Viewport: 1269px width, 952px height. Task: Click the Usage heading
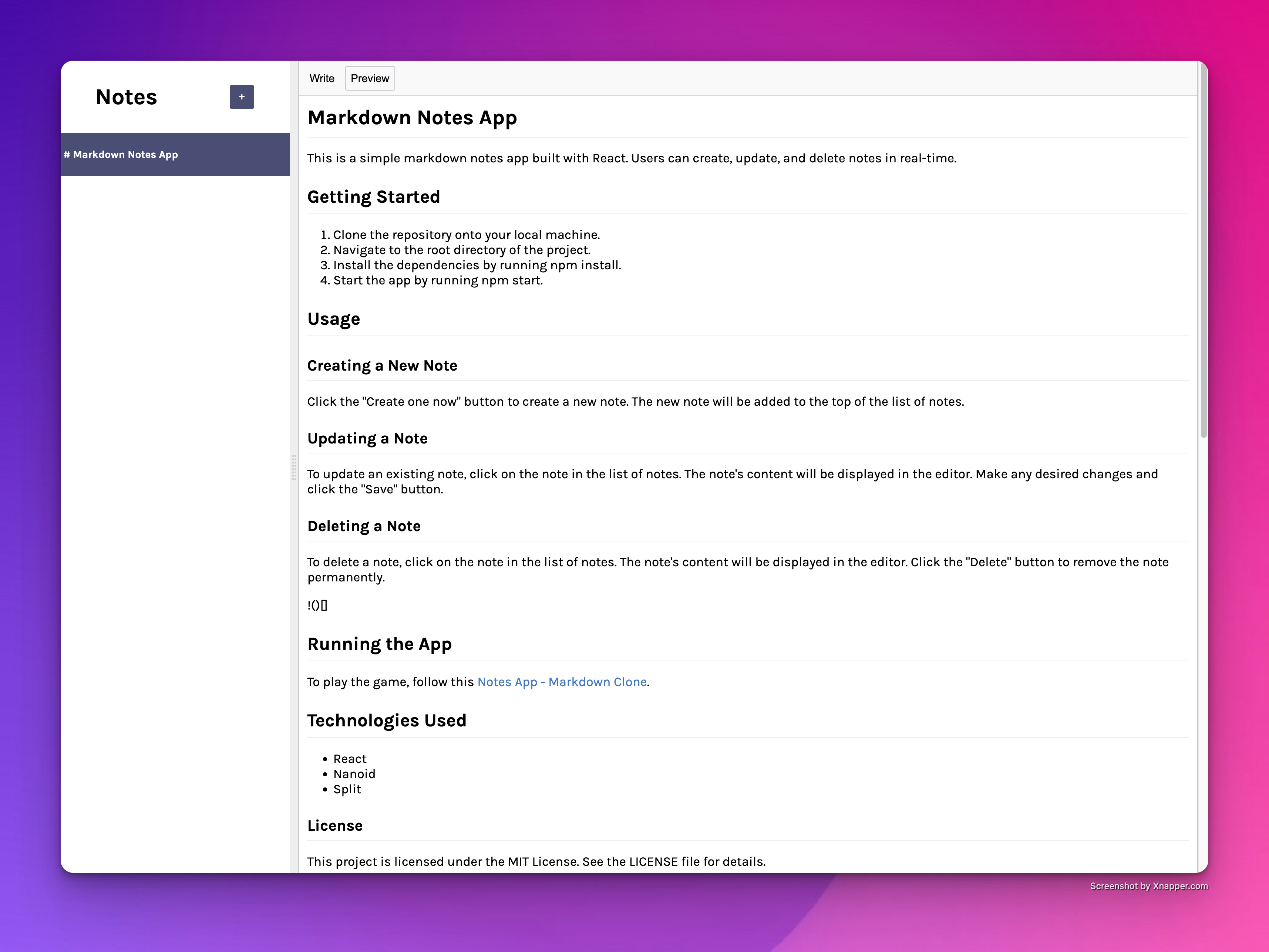tap(333, 319)
